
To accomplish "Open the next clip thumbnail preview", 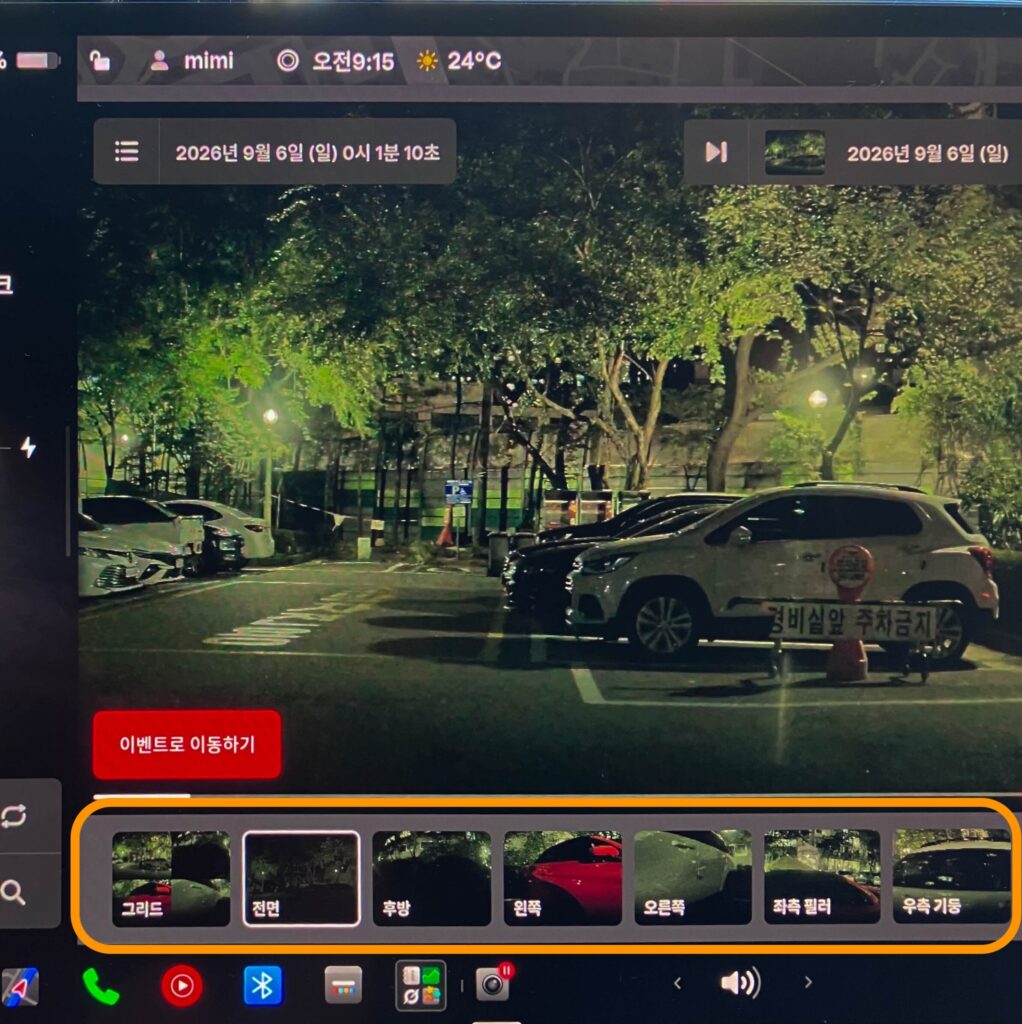I will [794, 152].
